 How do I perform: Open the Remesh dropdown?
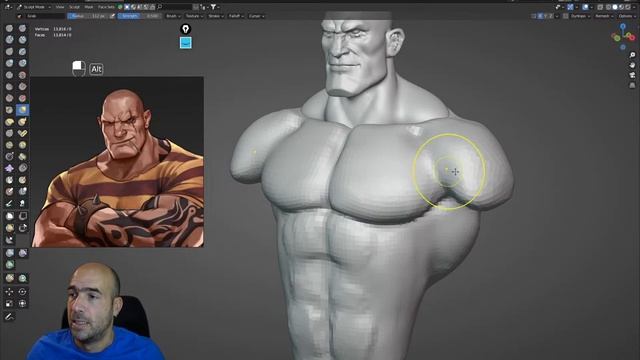[604, 16]
